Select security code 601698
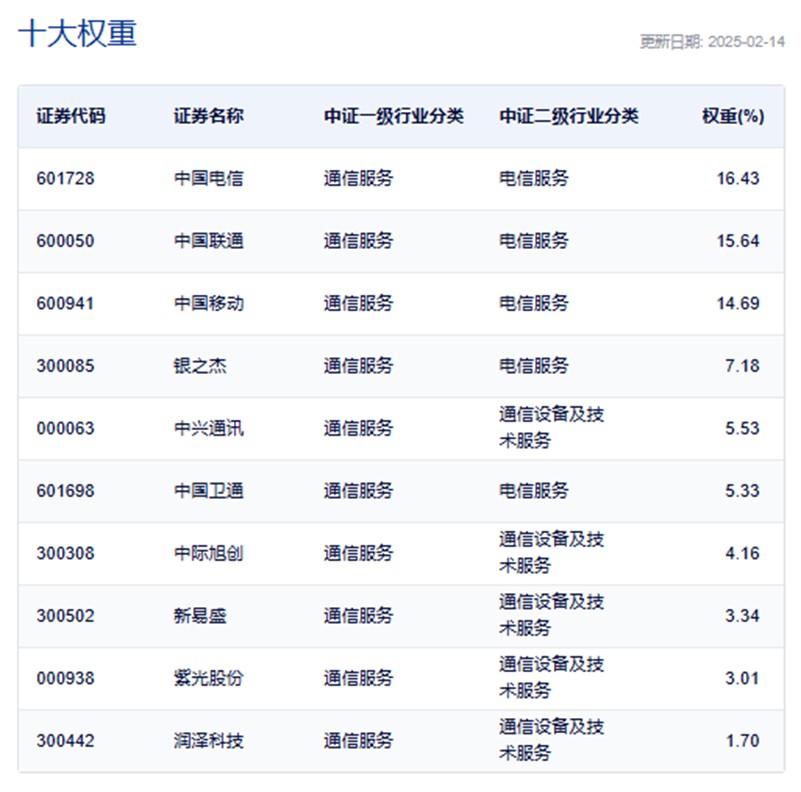Viewport: 801px width, 792px height. pos(65,491)
